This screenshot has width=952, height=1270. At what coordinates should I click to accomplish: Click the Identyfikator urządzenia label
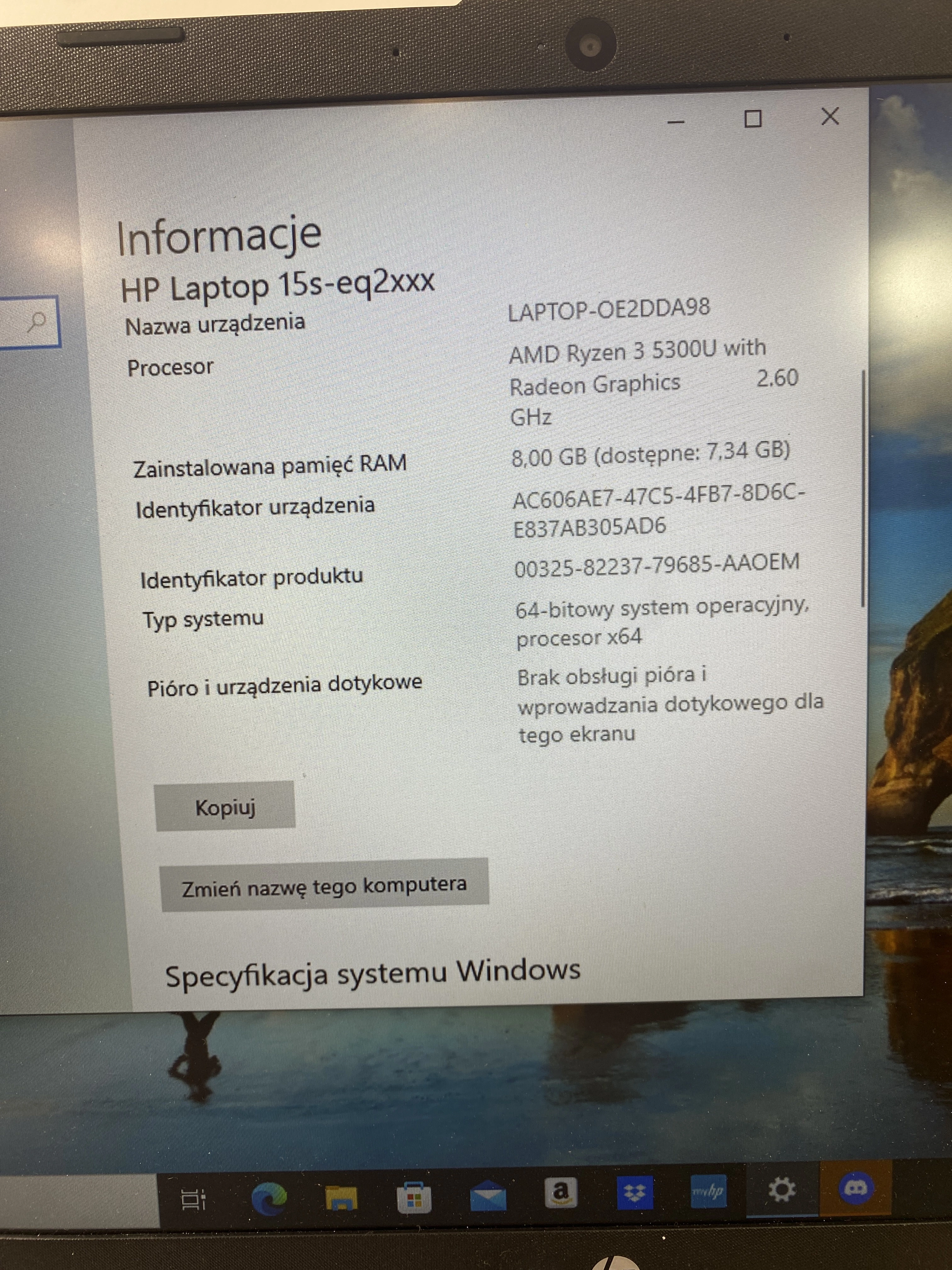[255, 507]
